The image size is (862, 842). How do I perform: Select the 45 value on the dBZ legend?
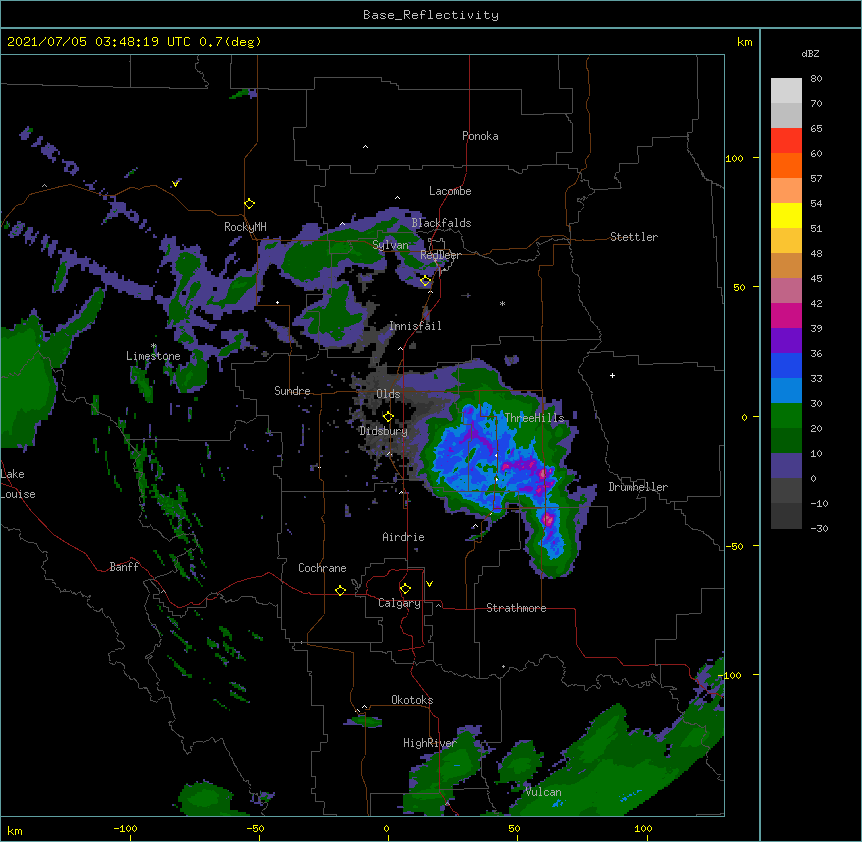pyautogui.click(x=816, y=279)
